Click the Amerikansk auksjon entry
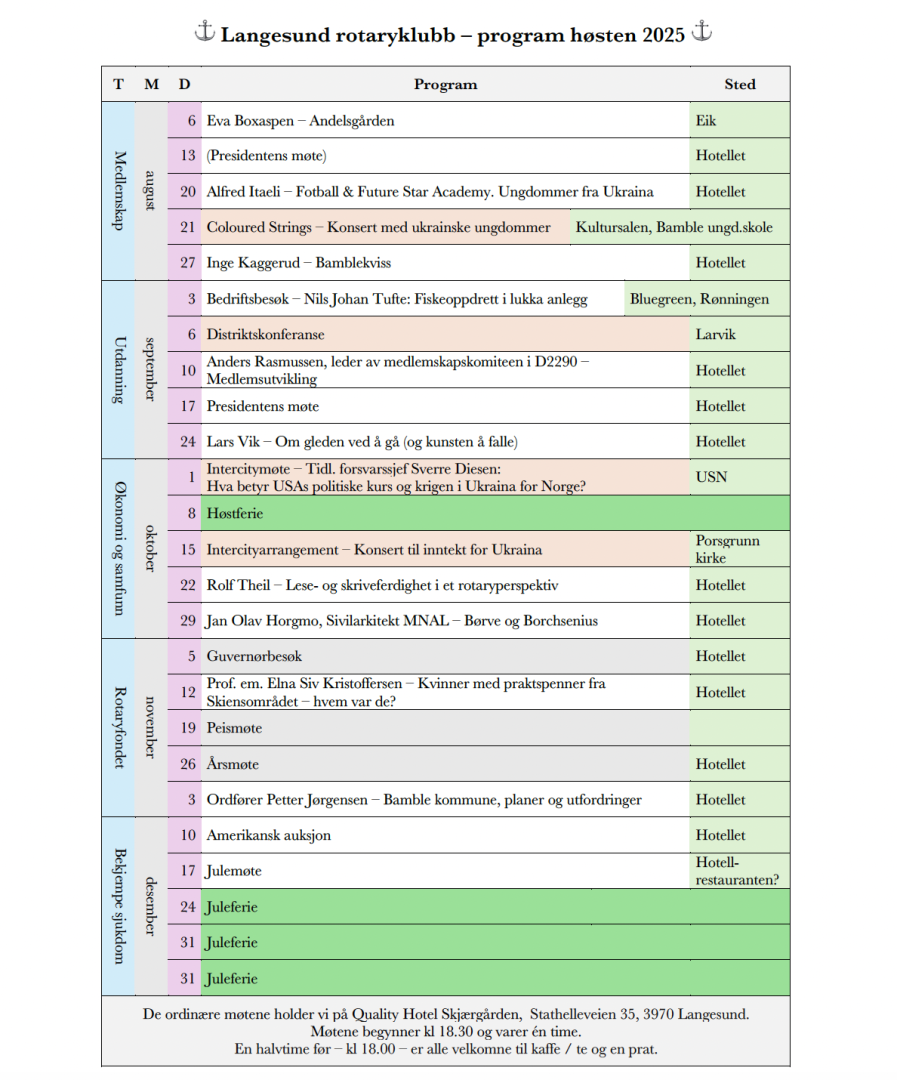The height and width of the screenshot is (1080, 897). [x=268, y=836]
